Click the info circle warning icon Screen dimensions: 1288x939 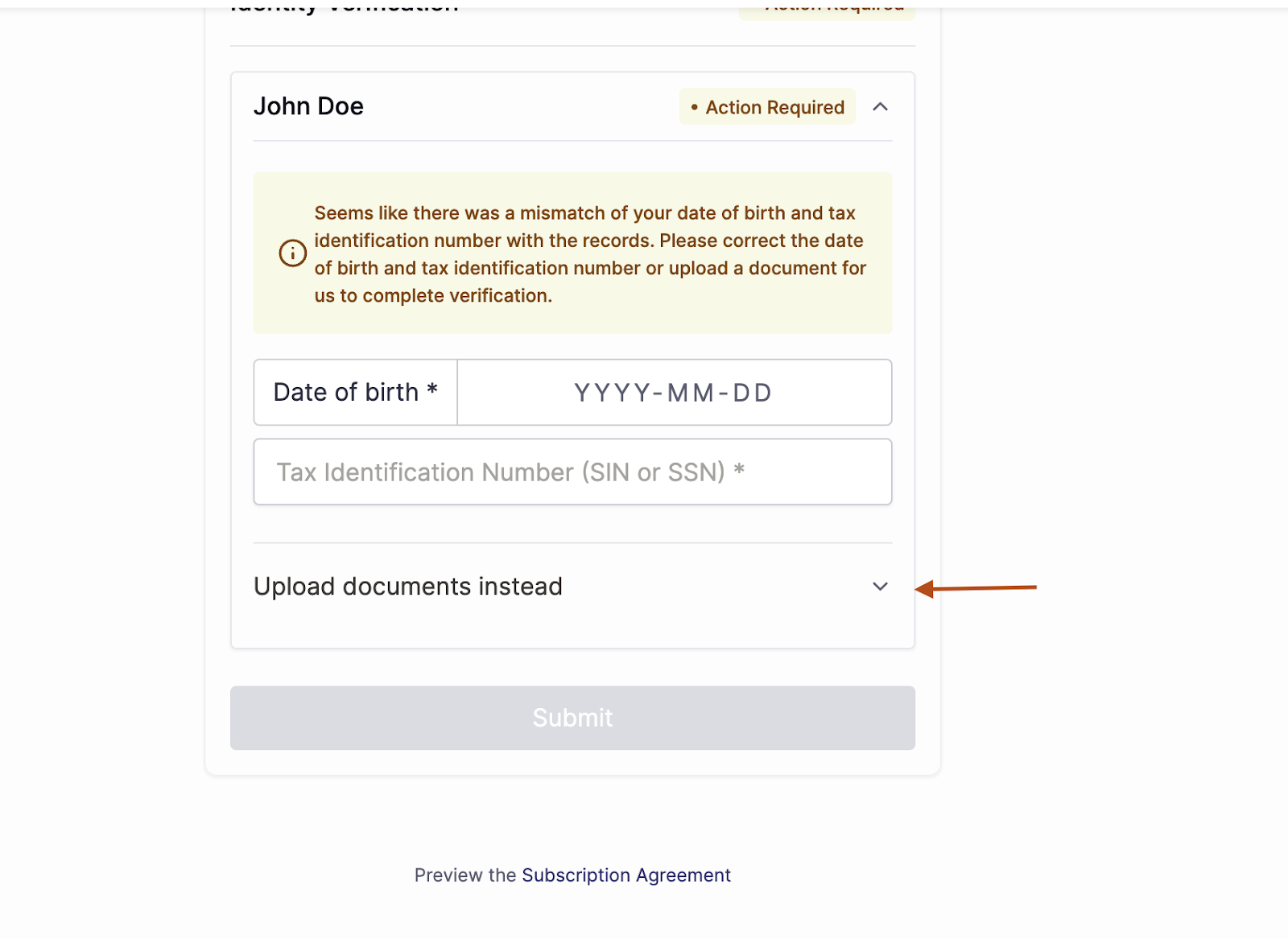click(x=292, y=253)
